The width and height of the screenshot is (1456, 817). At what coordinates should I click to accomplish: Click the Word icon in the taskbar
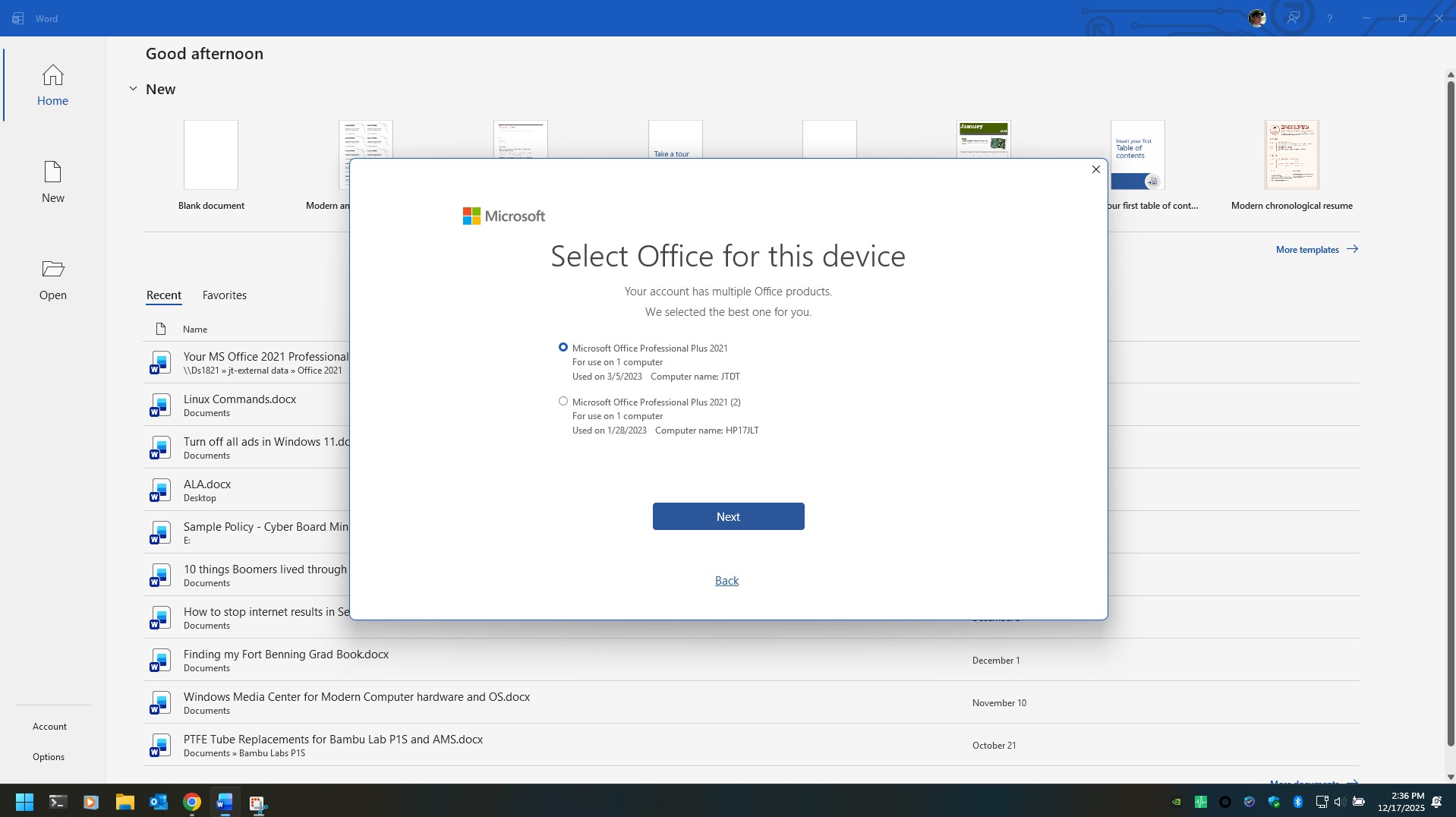(225, 802)
